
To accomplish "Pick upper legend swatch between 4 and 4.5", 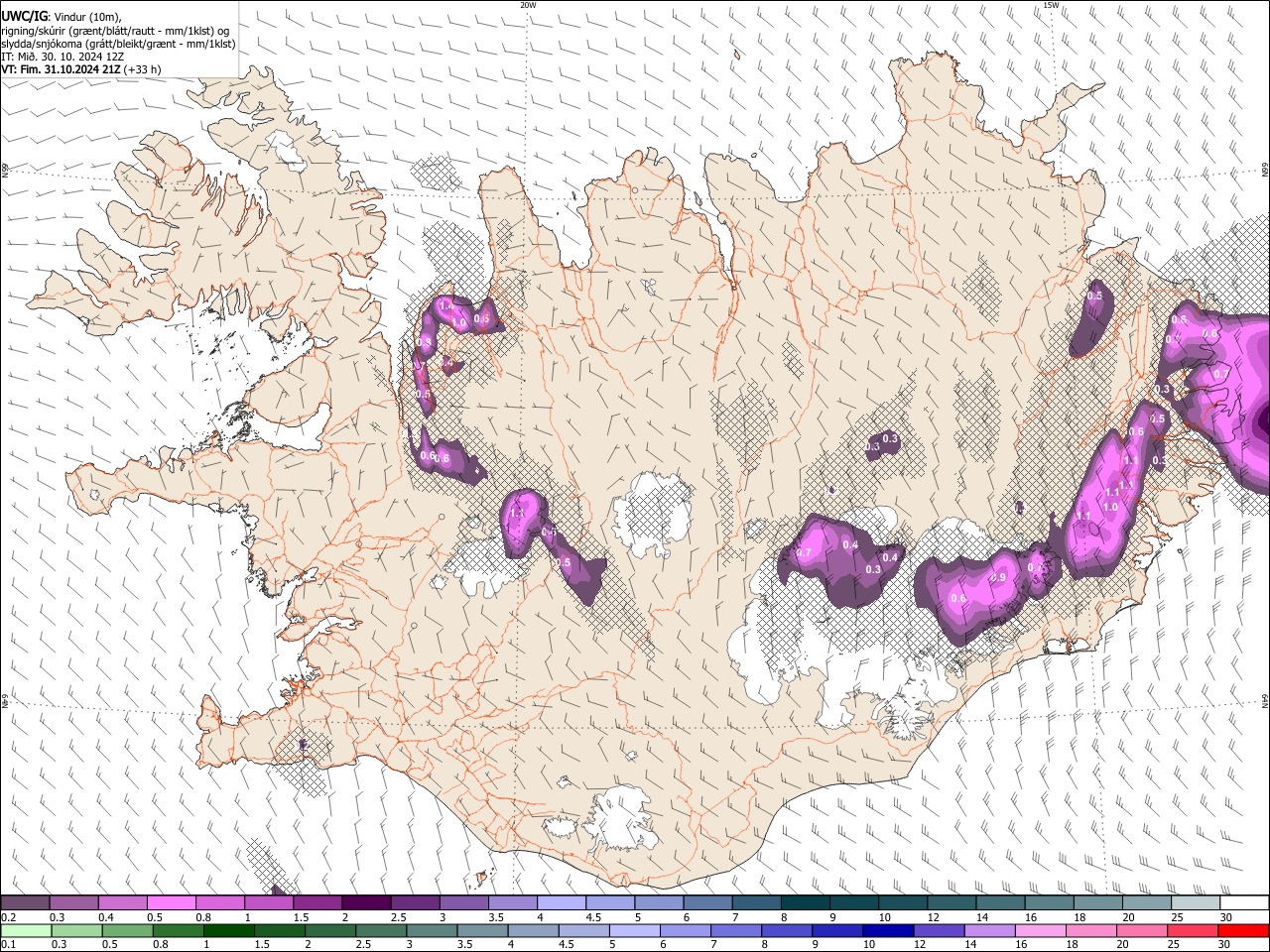I will (561, 902).
